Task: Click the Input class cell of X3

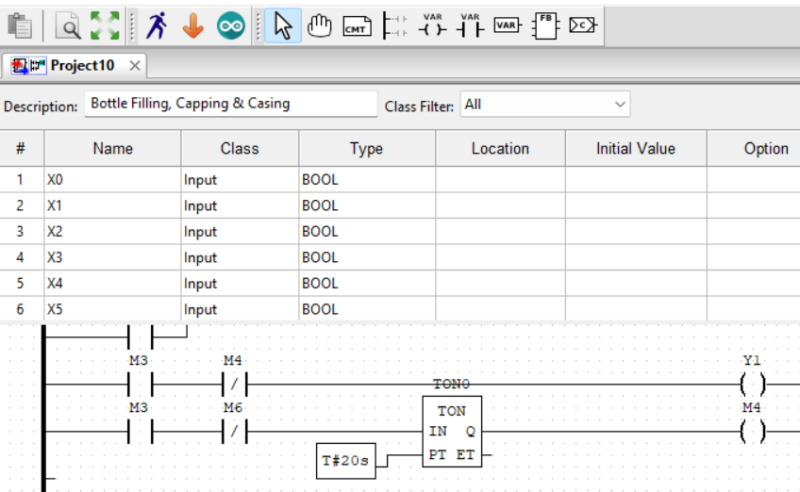Action: (x=239, y=257)
